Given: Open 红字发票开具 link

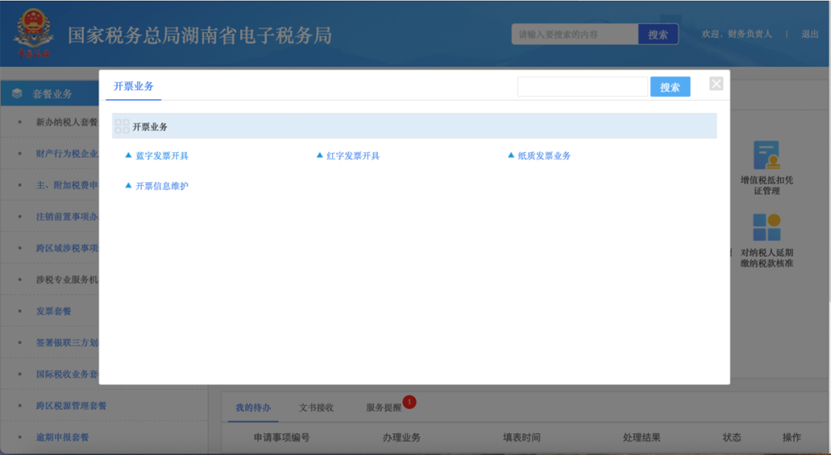Looking at the screenshot, I should tap(353, 156).
